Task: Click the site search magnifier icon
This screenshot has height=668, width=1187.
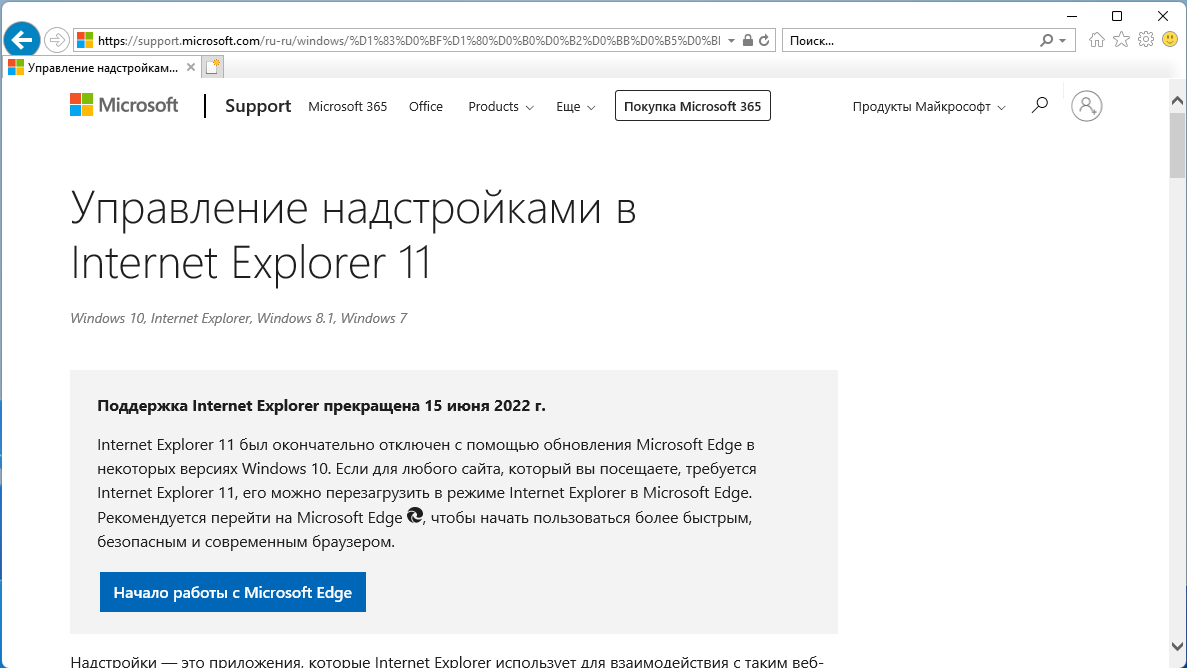Action: pos(1040,105)
